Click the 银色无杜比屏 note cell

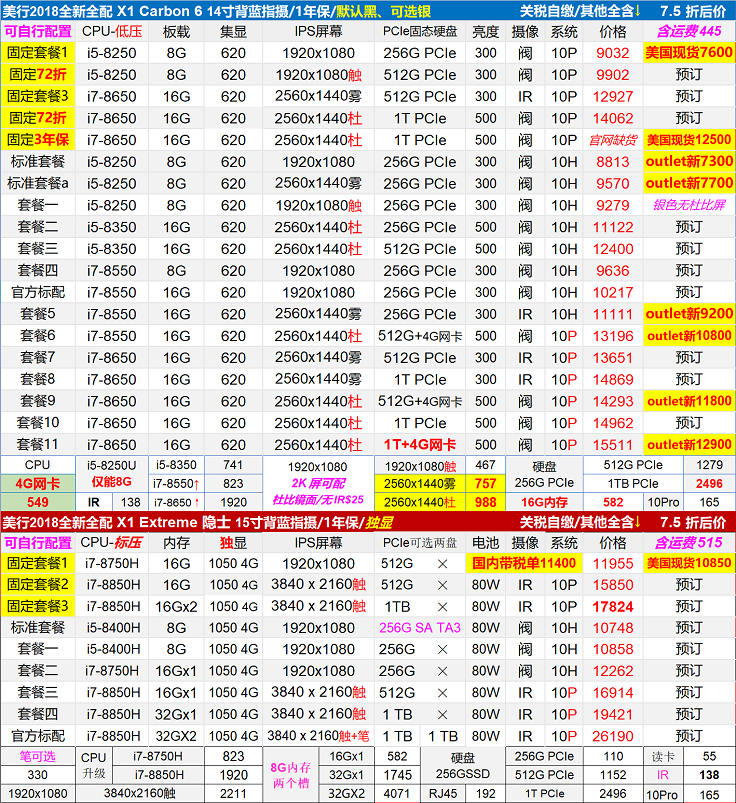pos(689,205)
